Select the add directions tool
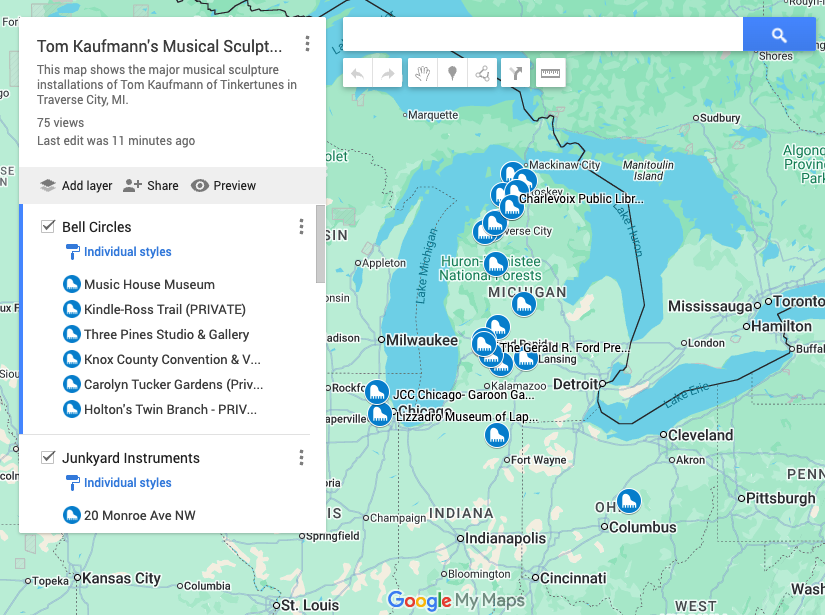The width and height of the screenshot is (825, 615). pyautogui.click(x=516, y=73)
